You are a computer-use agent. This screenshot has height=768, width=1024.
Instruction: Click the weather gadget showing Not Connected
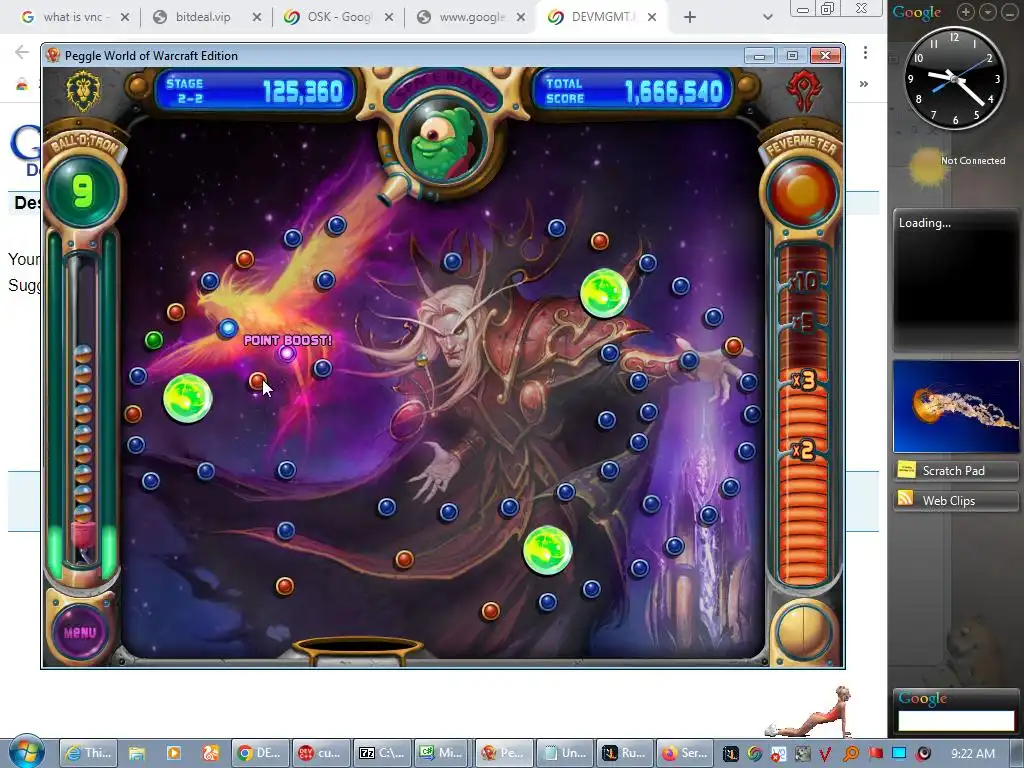[955, 165]
